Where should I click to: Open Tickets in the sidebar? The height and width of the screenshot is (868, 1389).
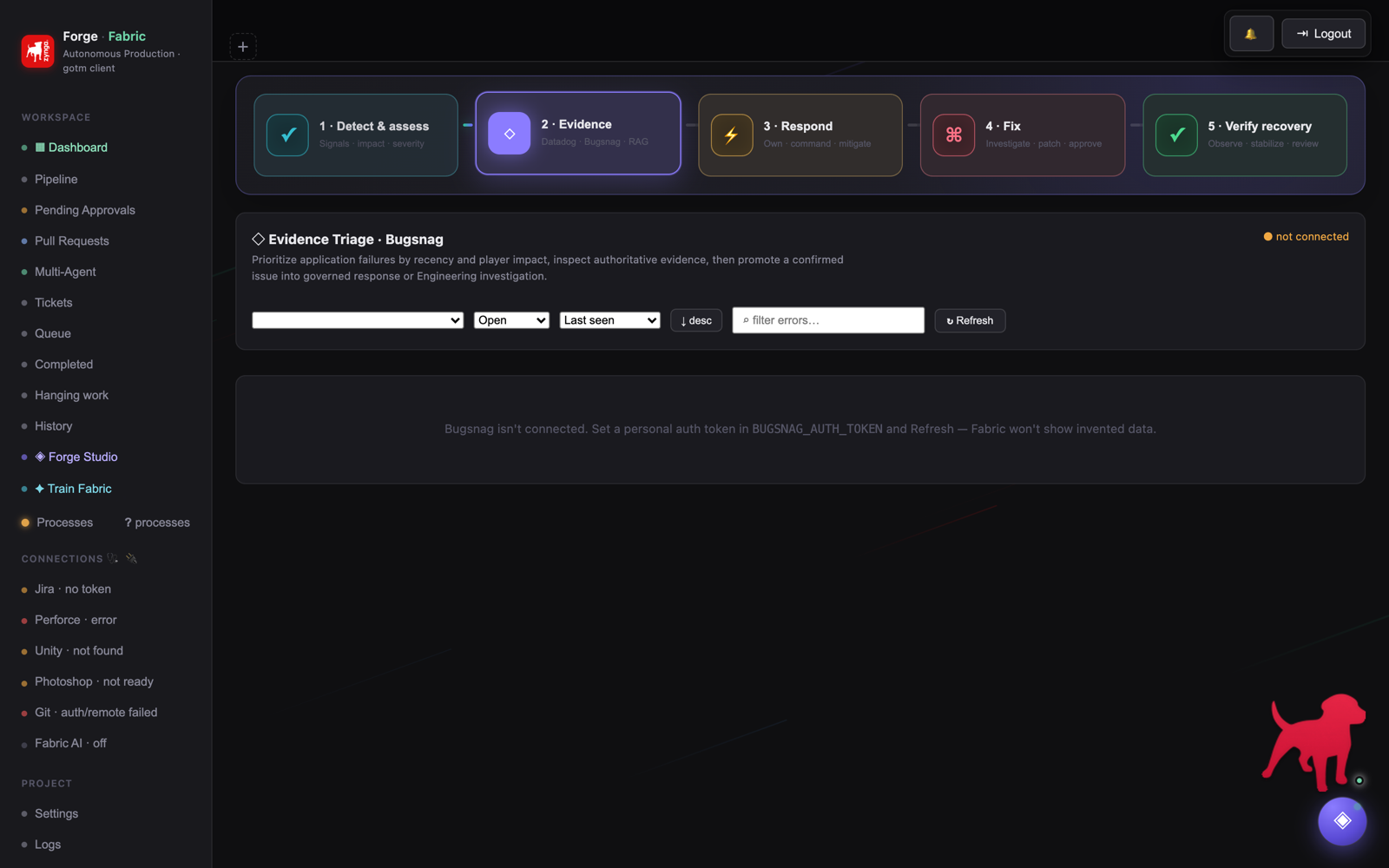tap(54, 302)
